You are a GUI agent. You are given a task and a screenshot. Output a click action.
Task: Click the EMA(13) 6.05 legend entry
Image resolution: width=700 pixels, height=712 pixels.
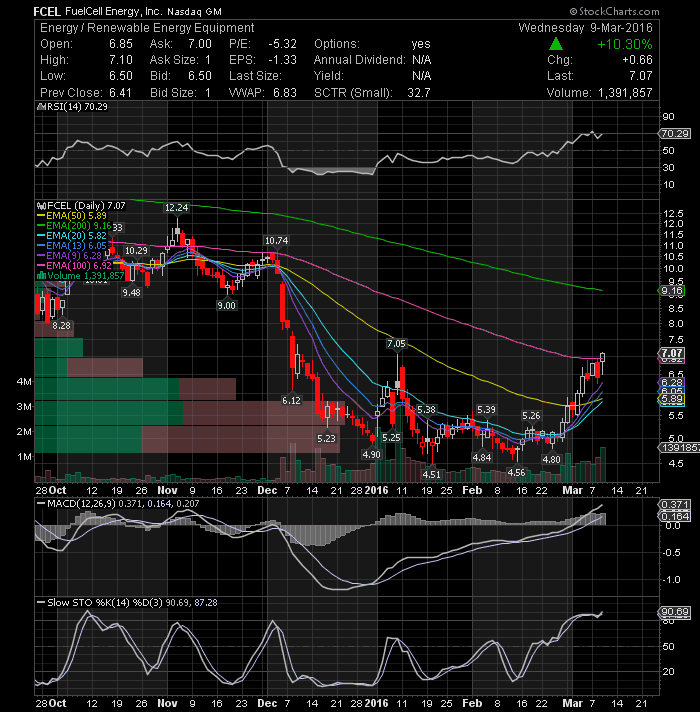point(72,246)
